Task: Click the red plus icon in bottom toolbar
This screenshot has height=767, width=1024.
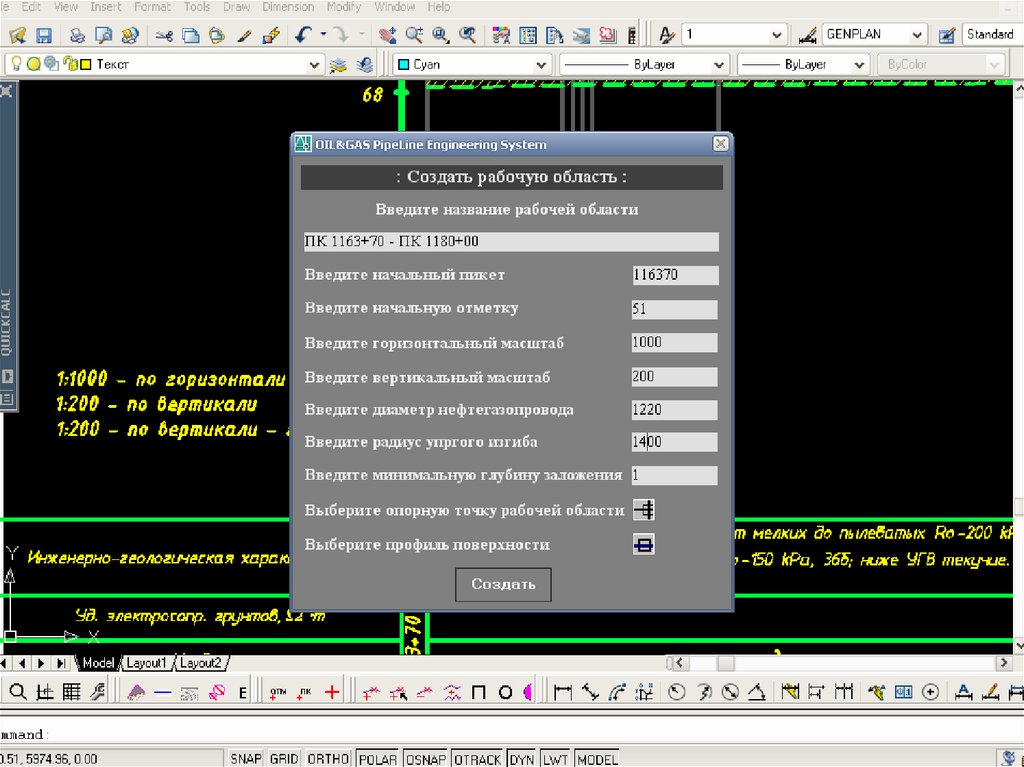Action: point(332,692)
